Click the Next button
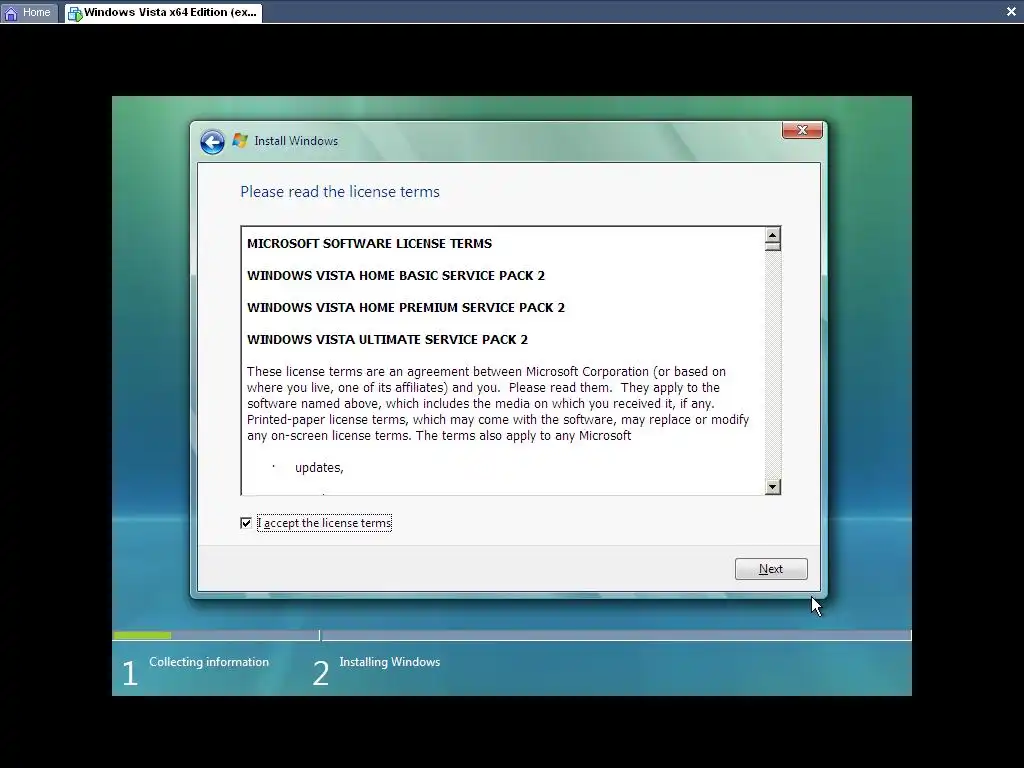The width and height of the screenshot is (1024, 768). point(771,569)
